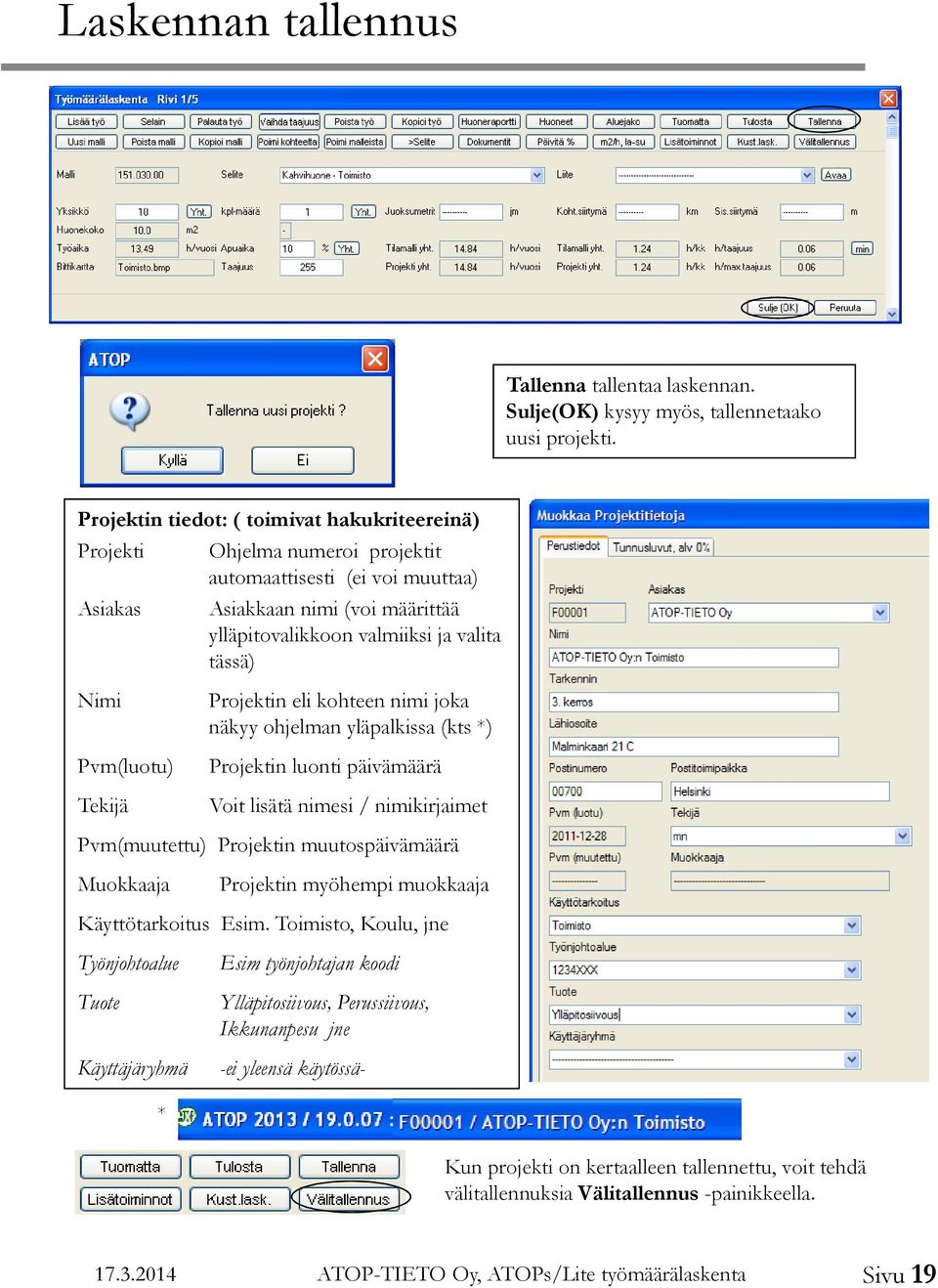Click Välitallennus in bottom button group

coord(349,1199)
